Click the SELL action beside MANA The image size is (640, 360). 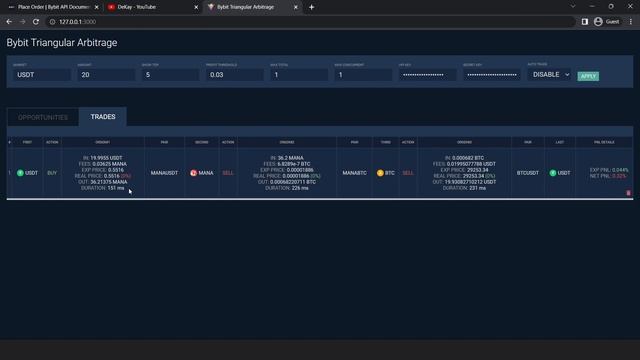point(228,173)
